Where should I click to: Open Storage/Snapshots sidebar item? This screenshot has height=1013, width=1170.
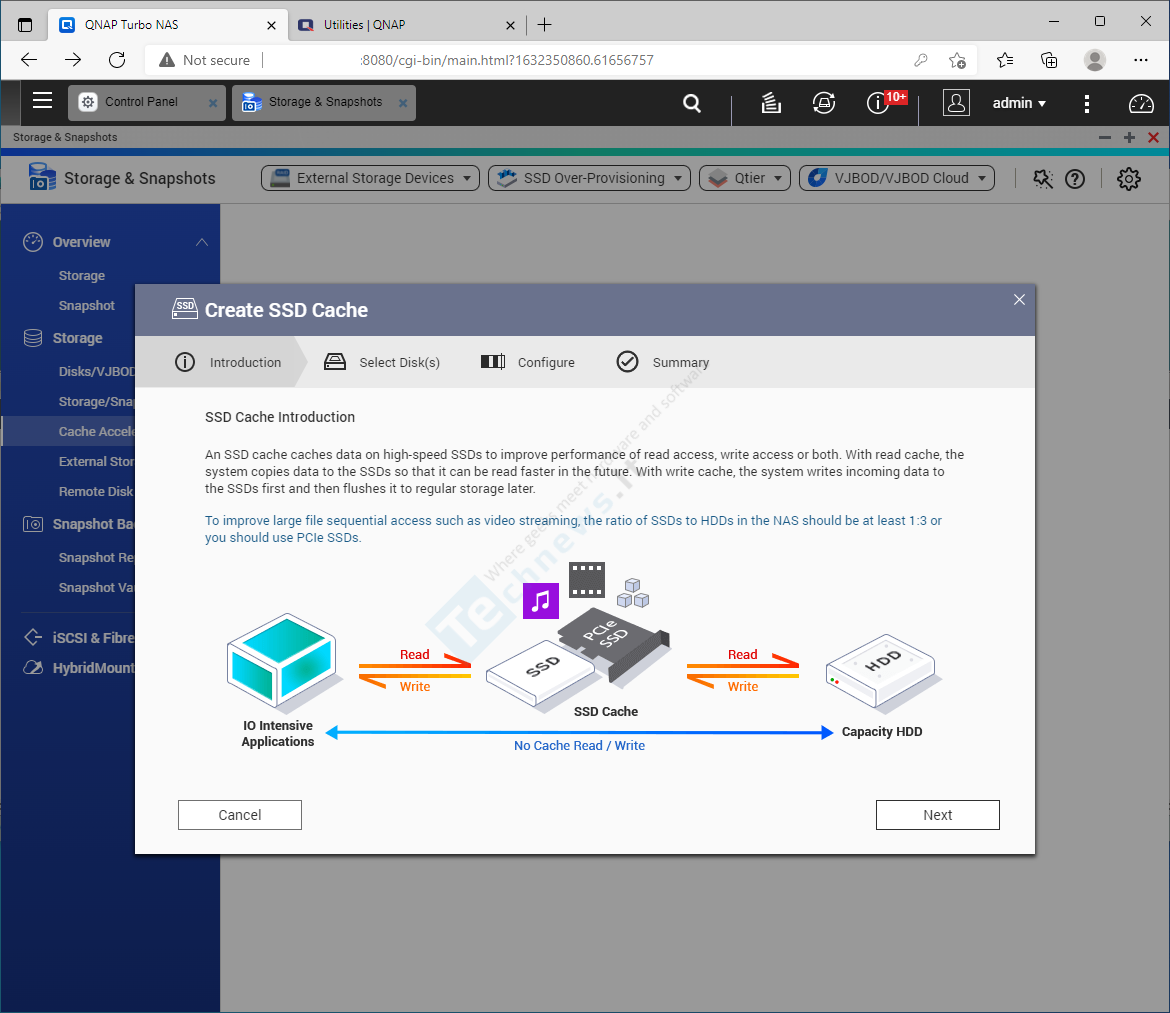click(96, 401)
